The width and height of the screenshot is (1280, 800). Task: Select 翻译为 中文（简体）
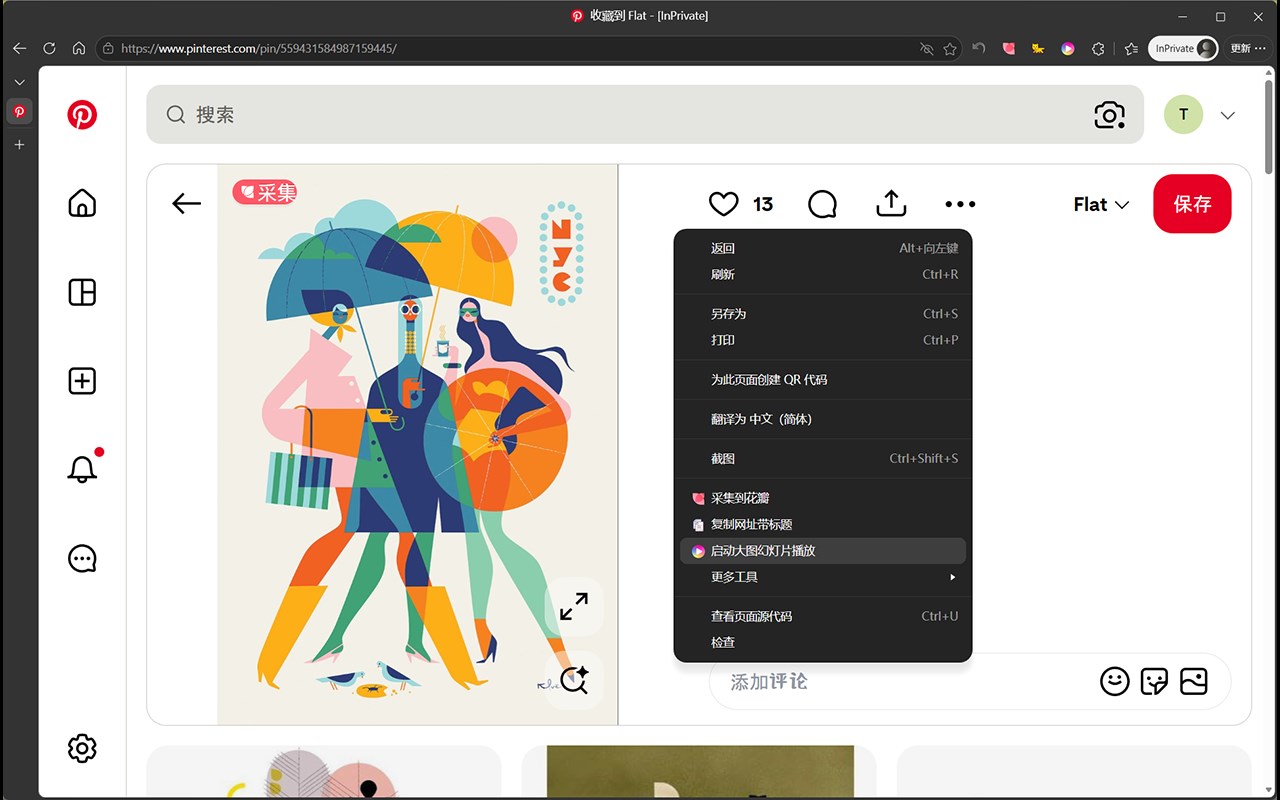pos(823,419)
